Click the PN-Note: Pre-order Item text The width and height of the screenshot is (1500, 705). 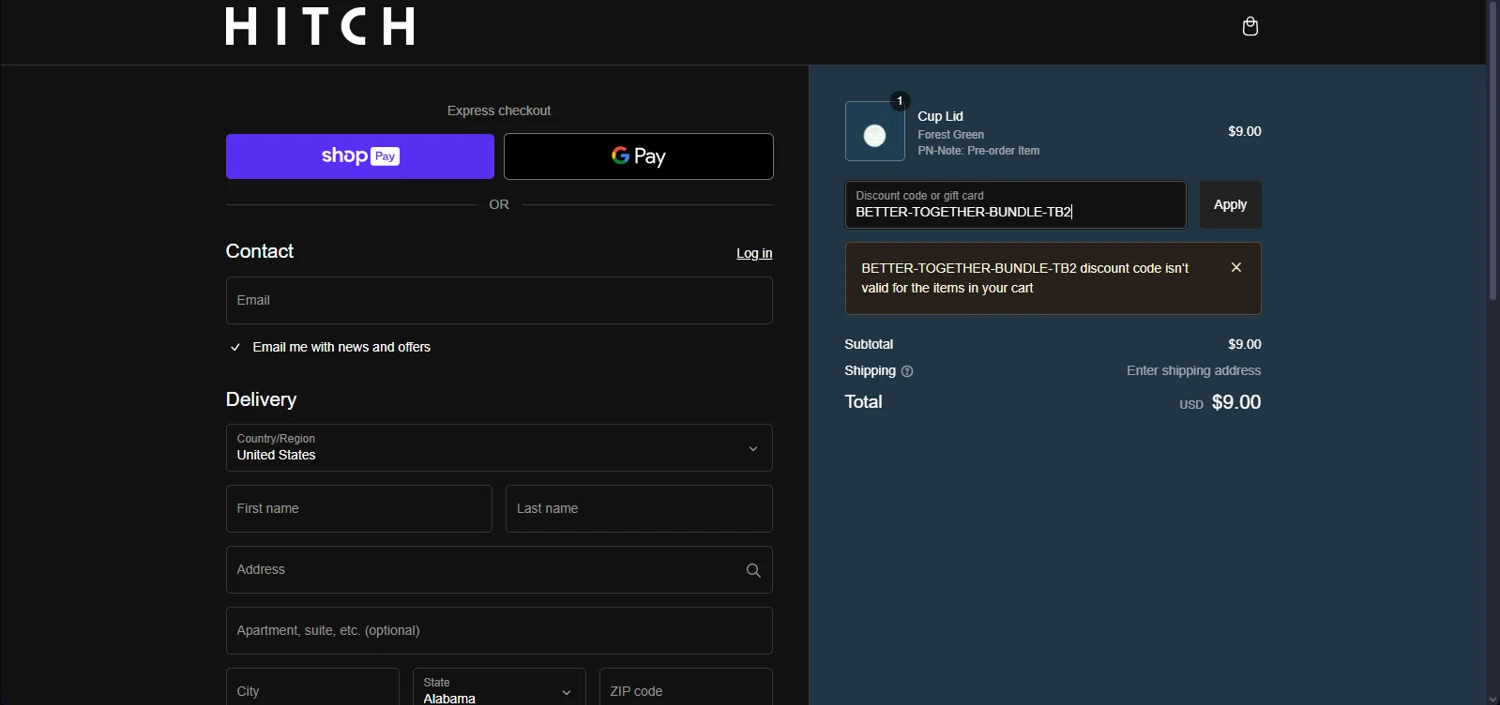[x=979, y=151]
